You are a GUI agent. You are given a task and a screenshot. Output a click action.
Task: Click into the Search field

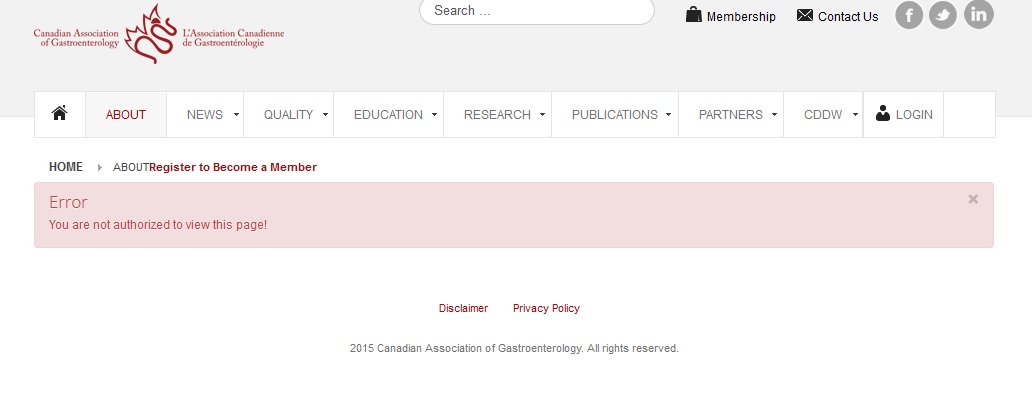click(536, 11)
